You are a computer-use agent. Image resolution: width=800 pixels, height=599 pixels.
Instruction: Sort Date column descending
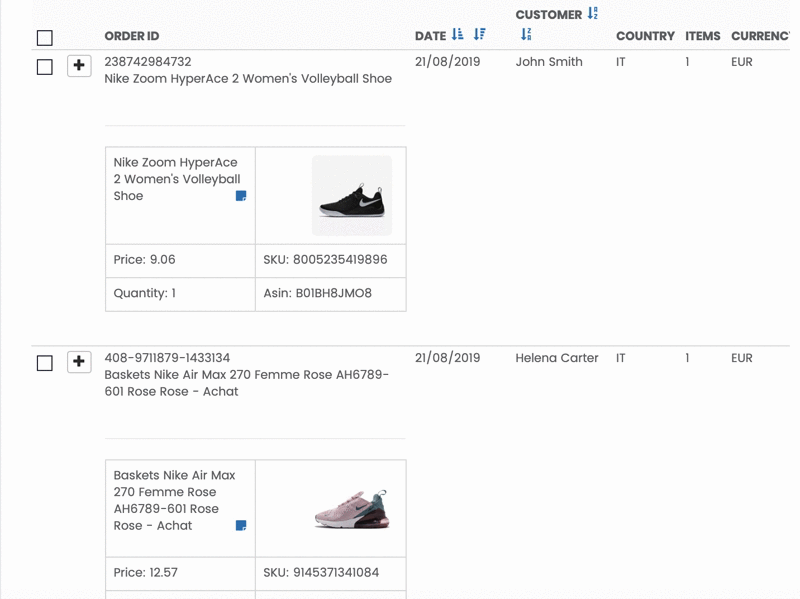coord(480,34)
